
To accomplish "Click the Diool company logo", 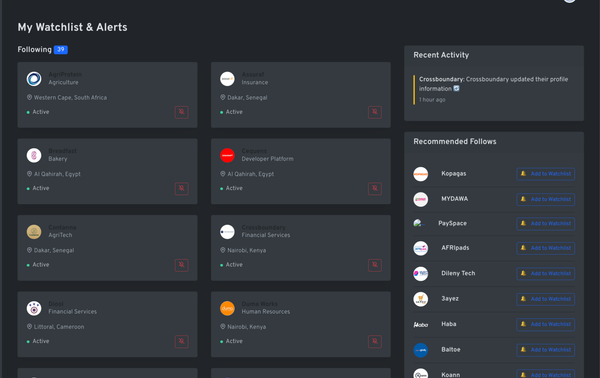I will [34, 308].
